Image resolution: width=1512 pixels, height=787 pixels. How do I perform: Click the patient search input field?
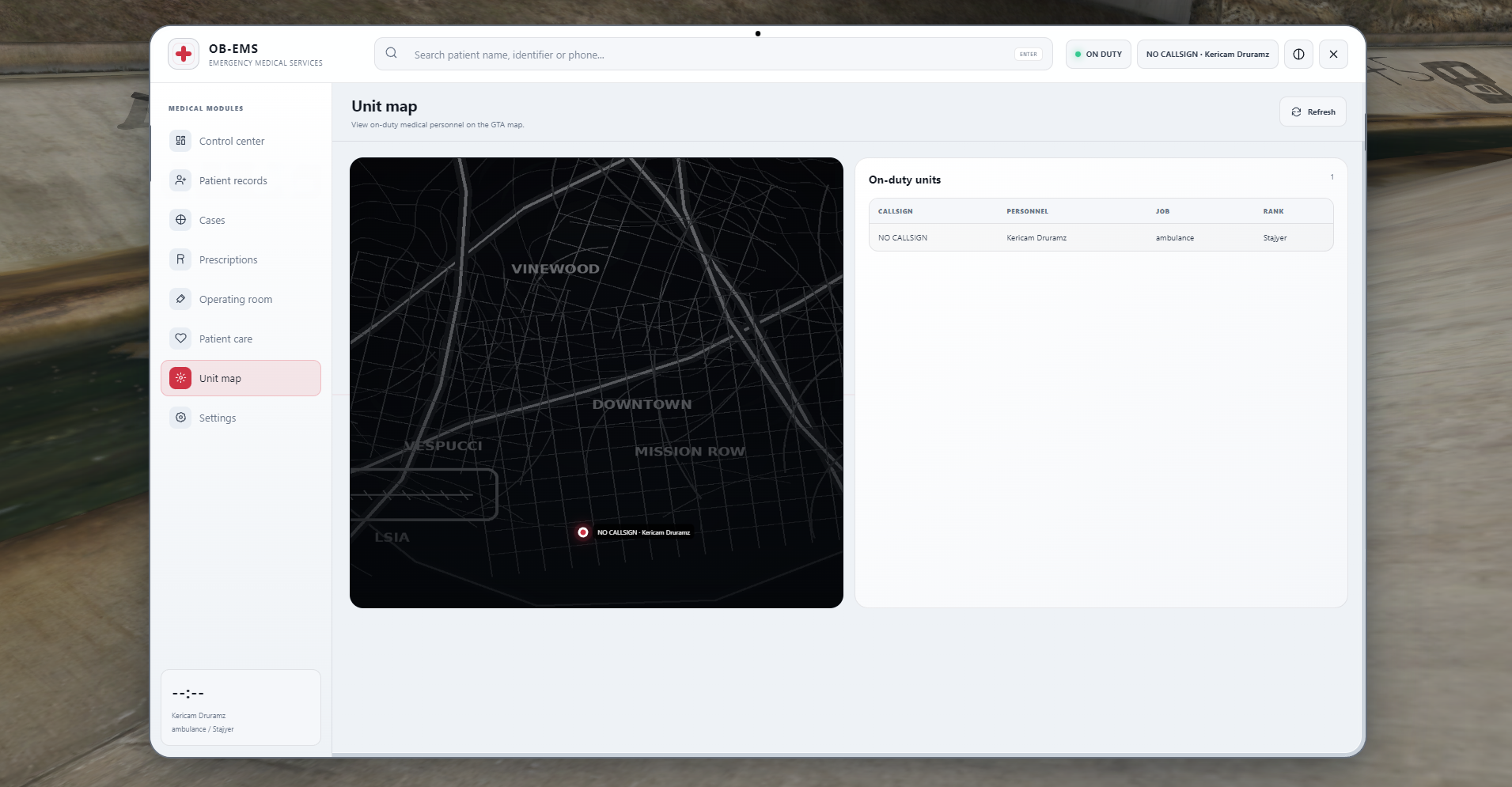[713, 54]
